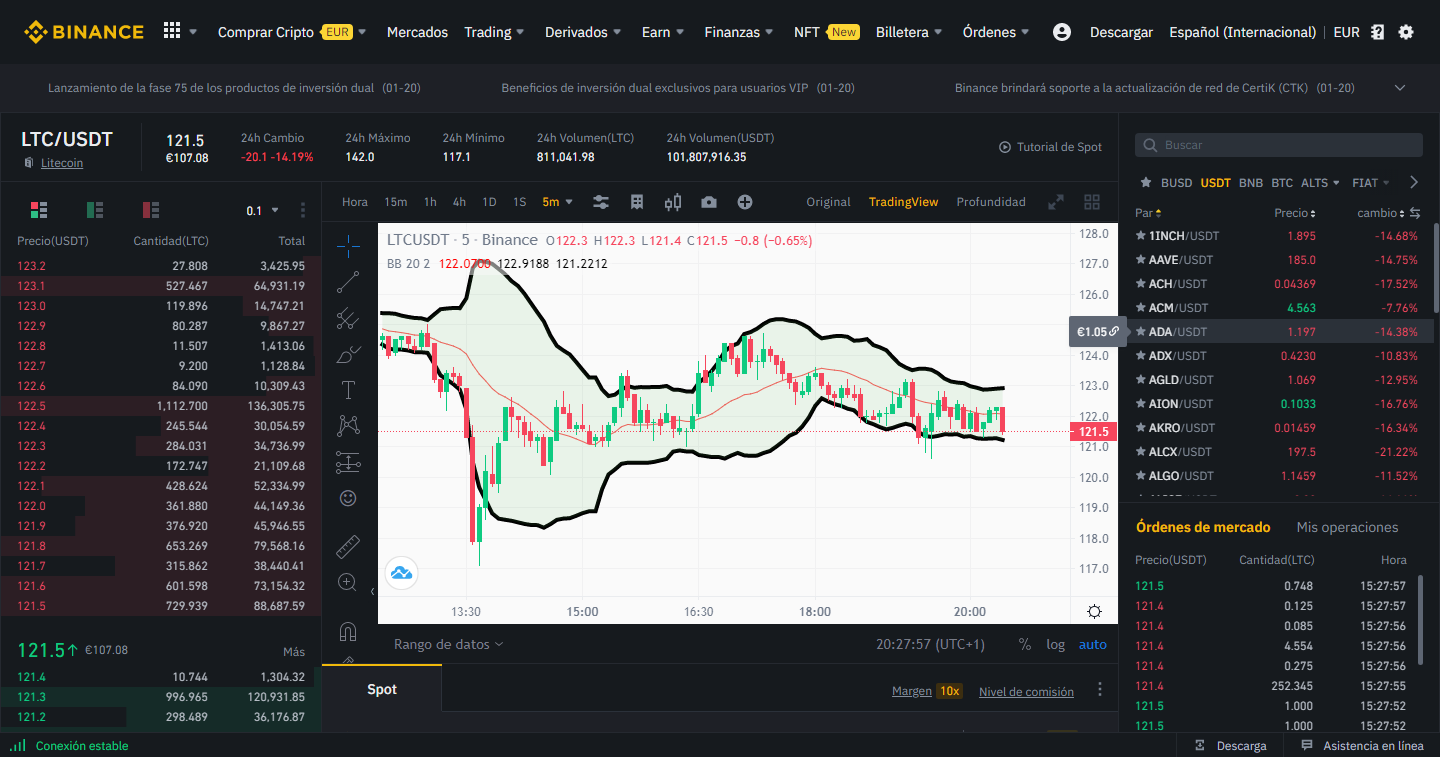Select the crosshair cursor tool
Image resolution: width=1440 pixels, height=757 pixels.
[348, 245]
